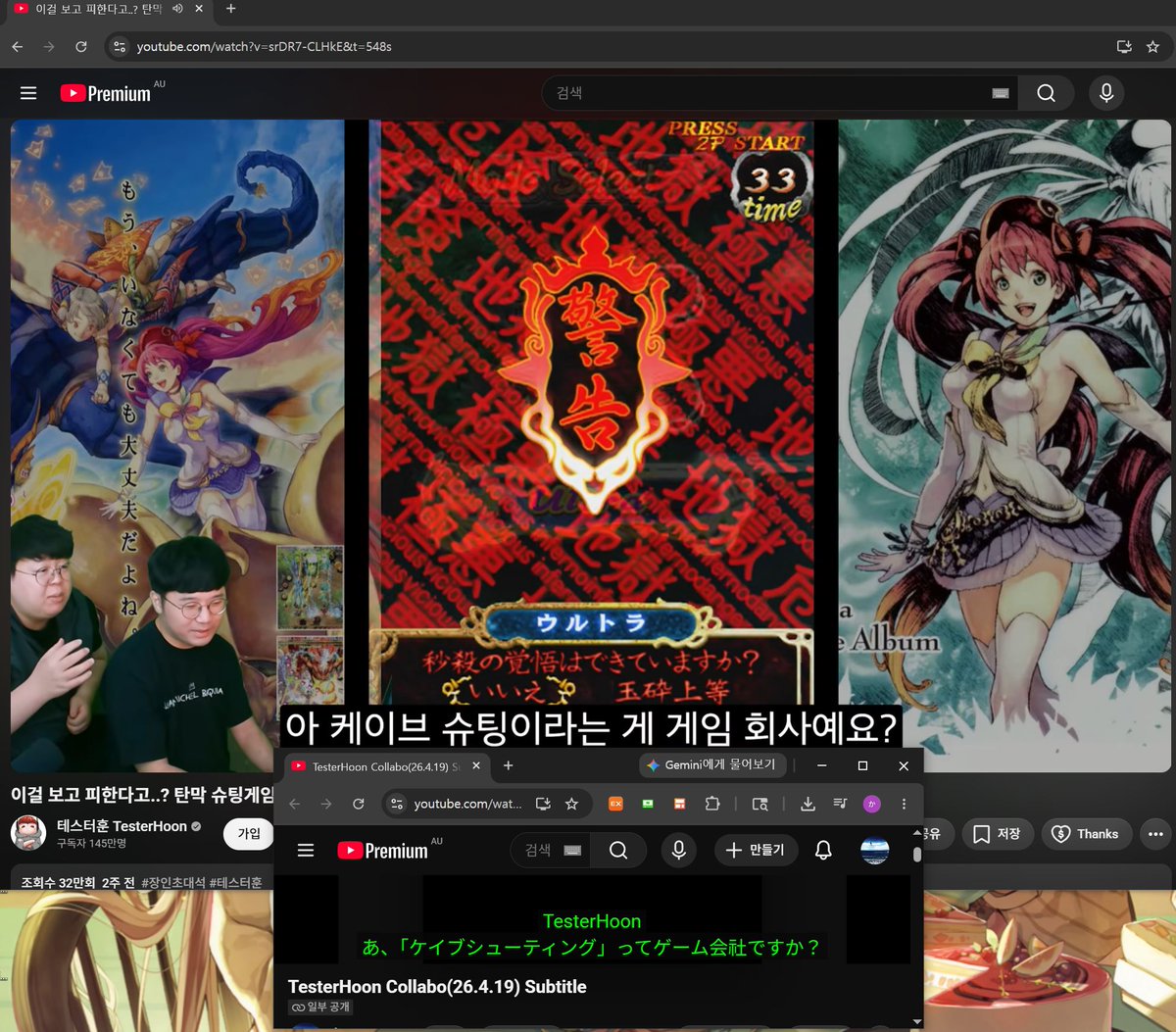1176x1032 pixels.
Task: Open on-screen keyboard in main search box
Action: coord(1001,93)
